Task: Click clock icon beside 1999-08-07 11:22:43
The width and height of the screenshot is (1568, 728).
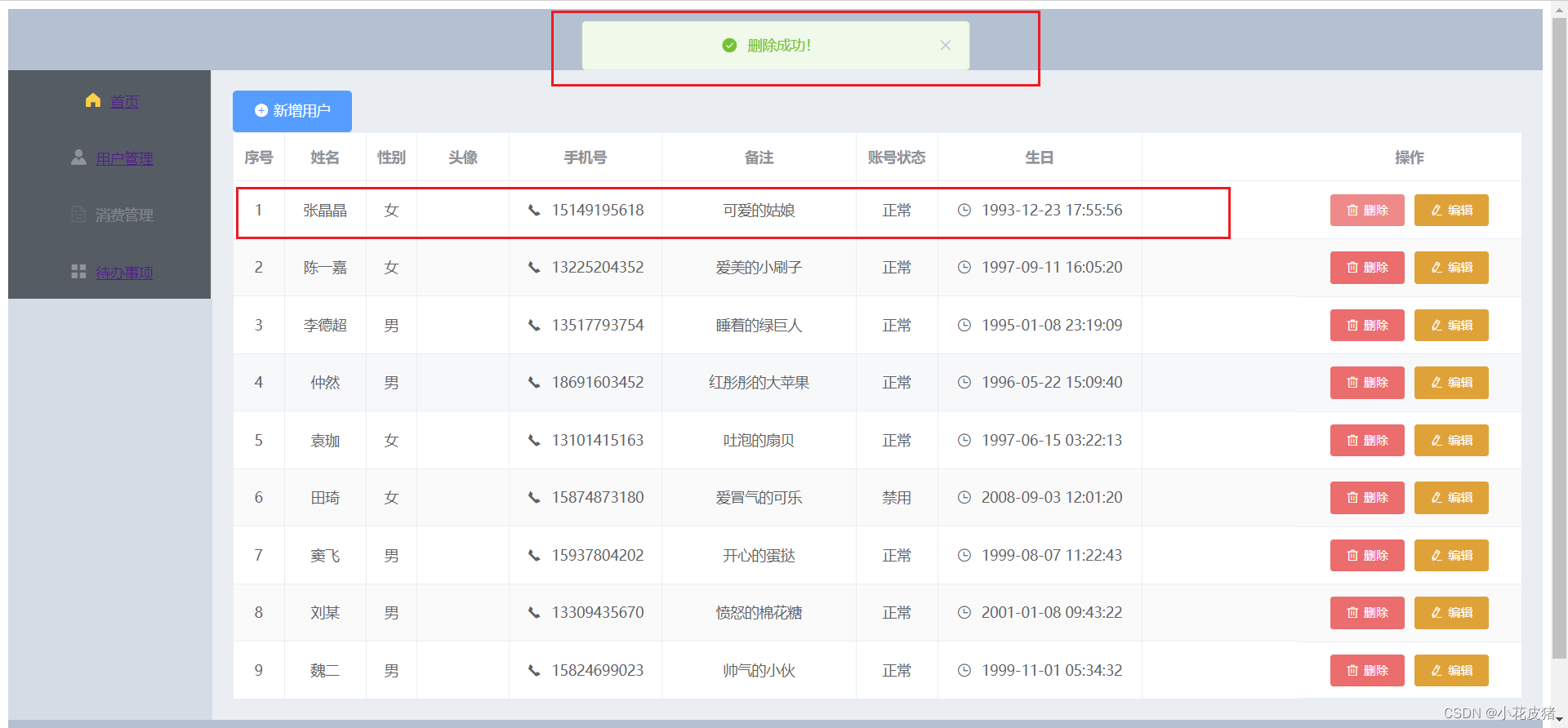Action: click(964, 556)
